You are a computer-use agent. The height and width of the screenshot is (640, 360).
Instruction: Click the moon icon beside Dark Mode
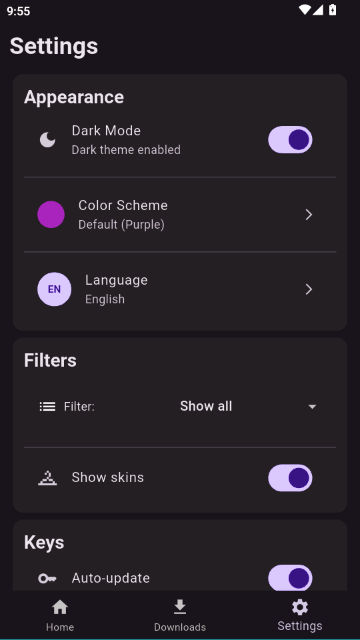[47, 140]
